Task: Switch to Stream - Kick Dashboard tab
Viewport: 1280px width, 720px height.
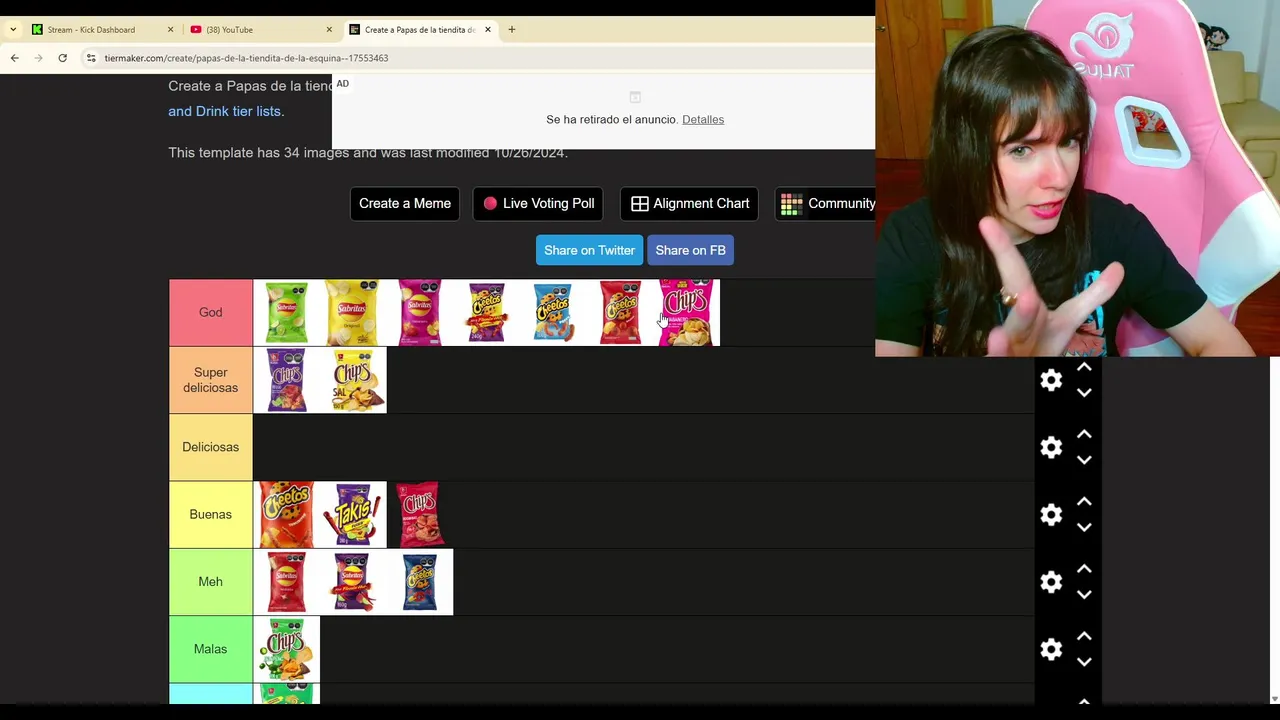Action: (x=100, y=30)
